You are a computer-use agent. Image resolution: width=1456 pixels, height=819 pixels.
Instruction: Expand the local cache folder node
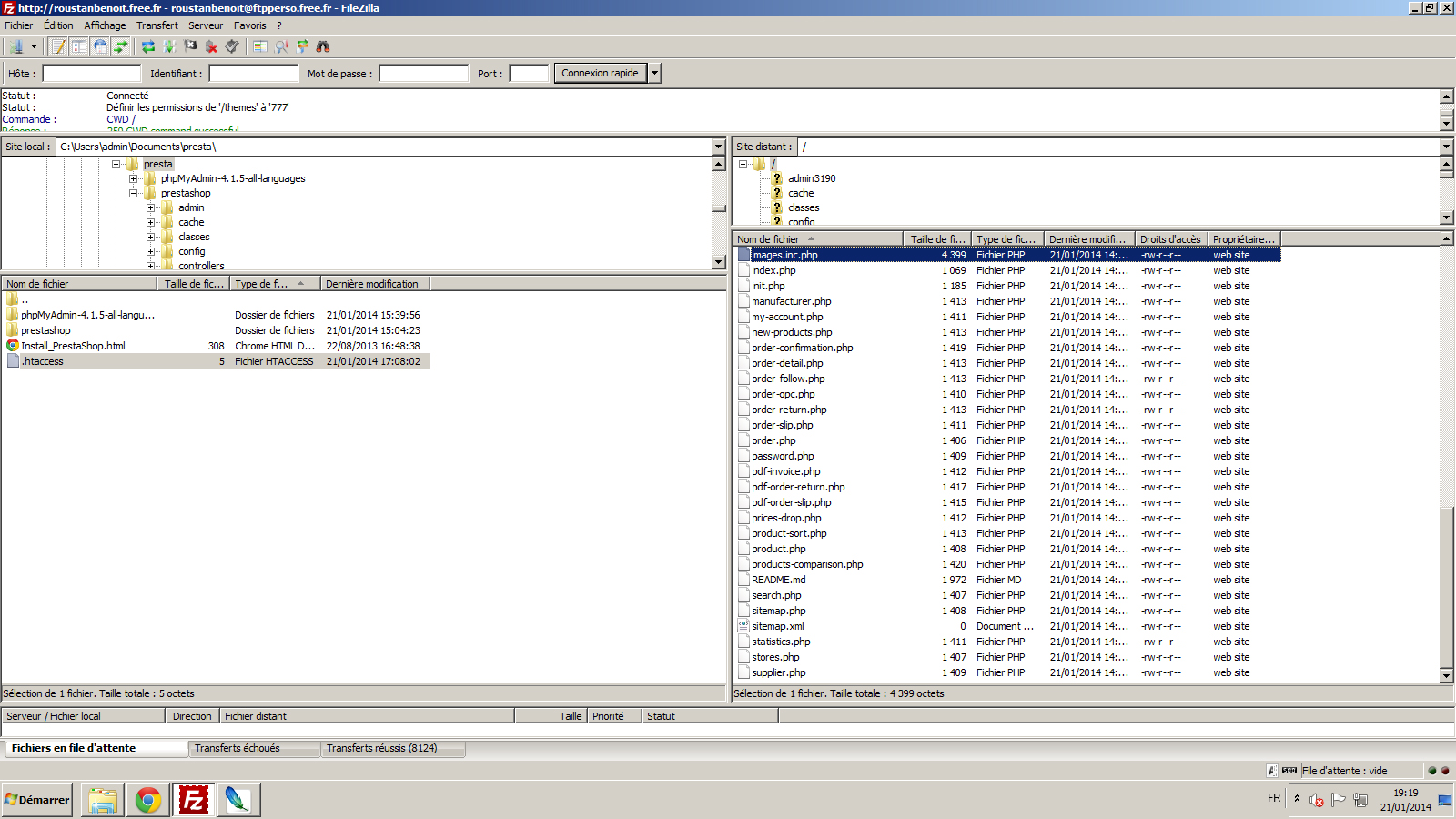point(150,222)
